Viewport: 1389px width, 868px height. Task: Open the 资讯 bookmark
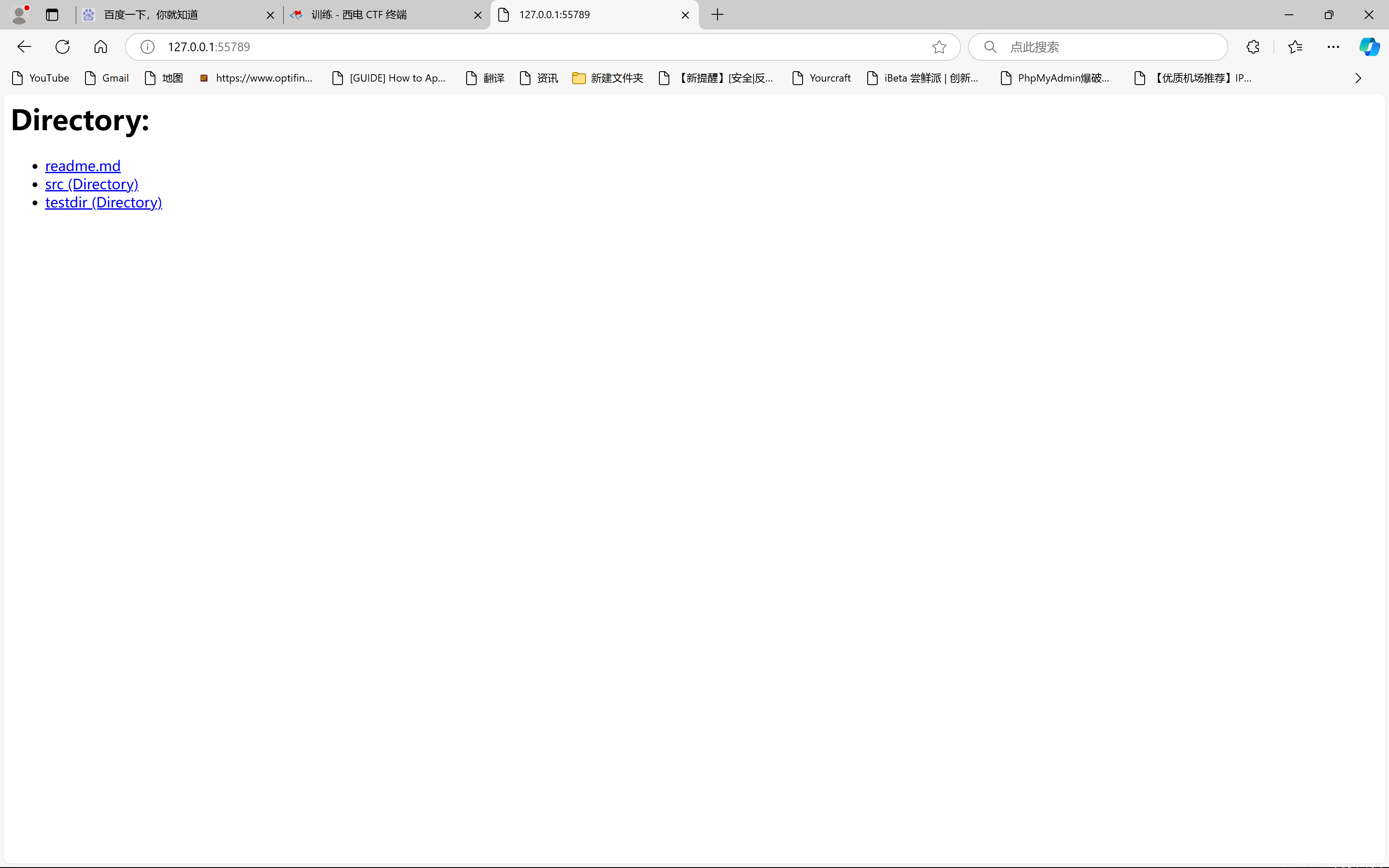pos(539,78)
